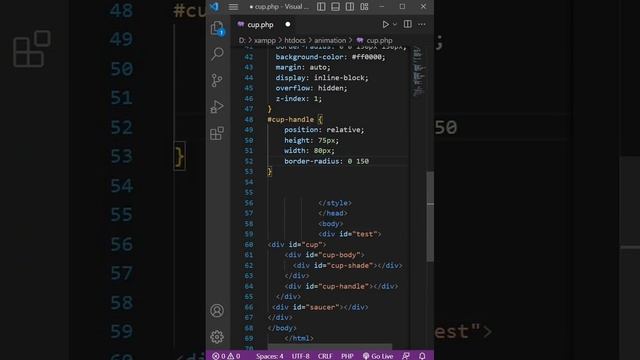Click the z-index: 1; line

(x=298, y=99)
